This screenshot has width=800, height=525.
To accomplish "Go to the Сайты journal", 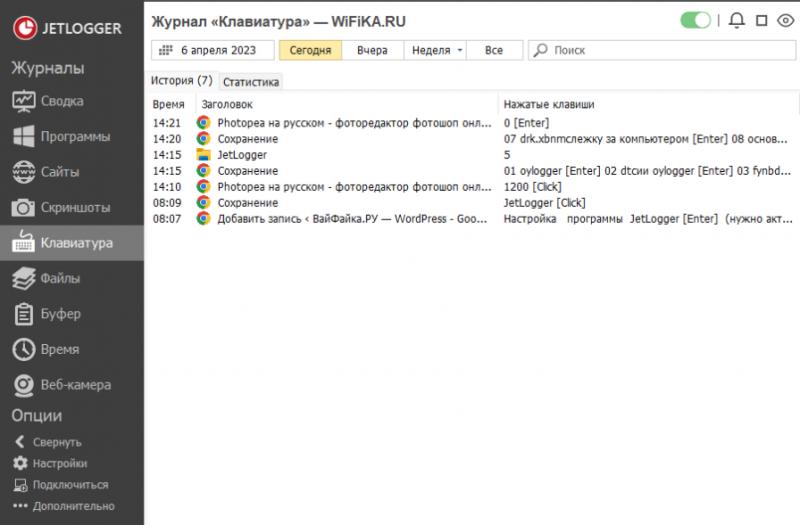I will tap(60, 172).
